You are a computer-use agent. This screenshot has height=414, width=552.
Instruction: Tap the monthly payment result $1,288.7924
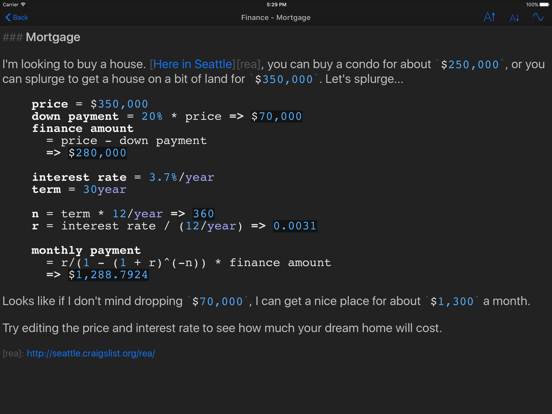click(x=108, y=275)
